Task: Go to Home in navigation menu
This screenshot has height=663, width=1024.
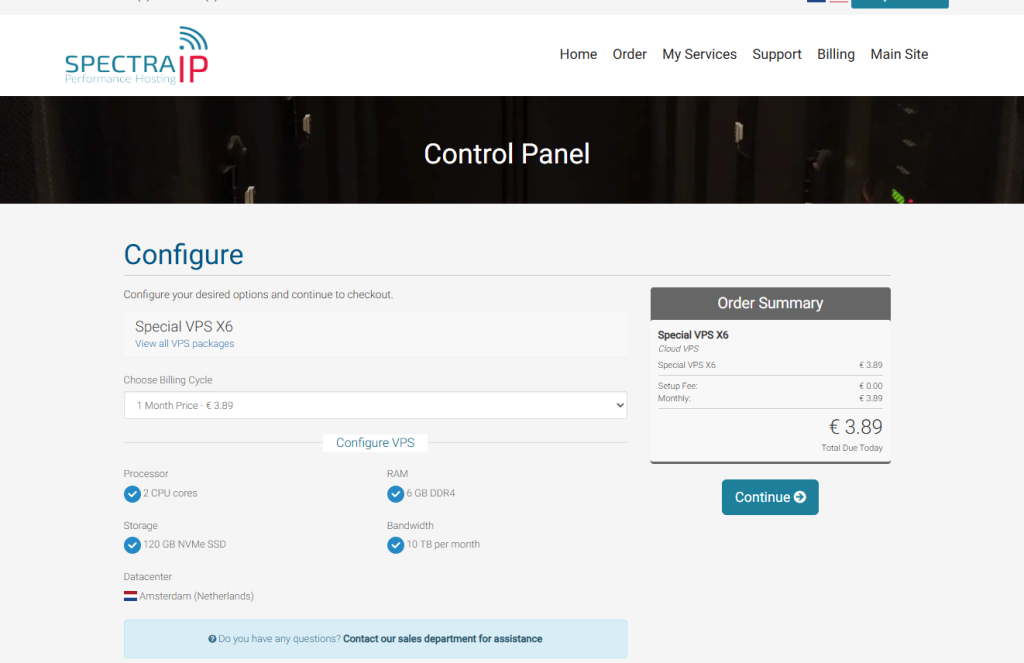Action: 578,54
